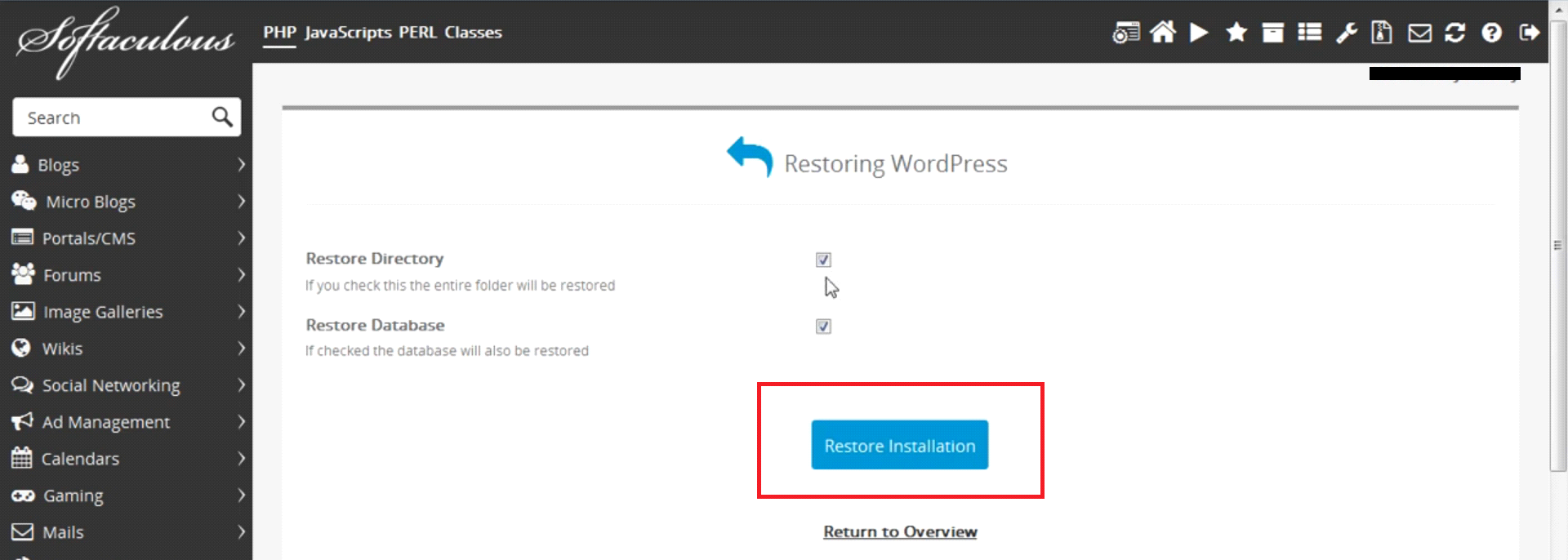
Task: Click the page vertical scrollbar thumb
Action: (x=1557, y=245)
